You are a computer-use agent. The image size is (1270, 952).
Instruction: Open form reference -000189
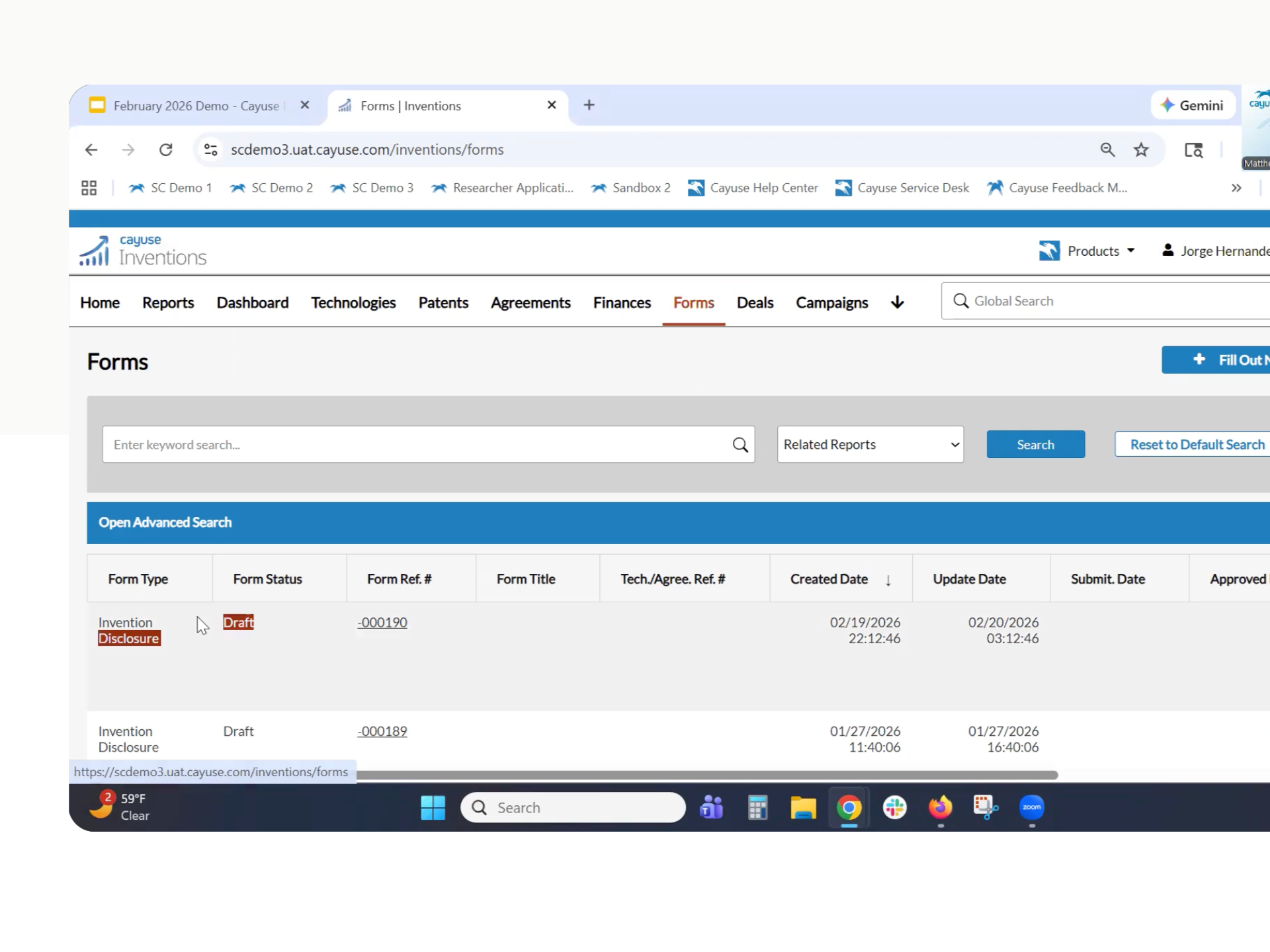(x=382, y=732)
